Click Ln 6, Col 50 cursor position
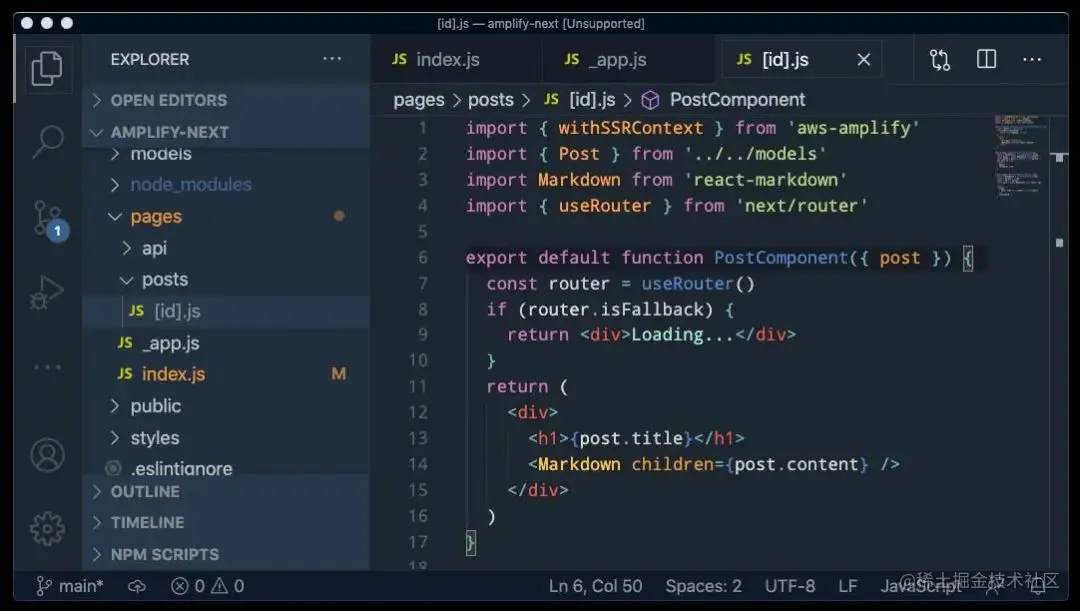The image size is (1080, 611). 595,586
